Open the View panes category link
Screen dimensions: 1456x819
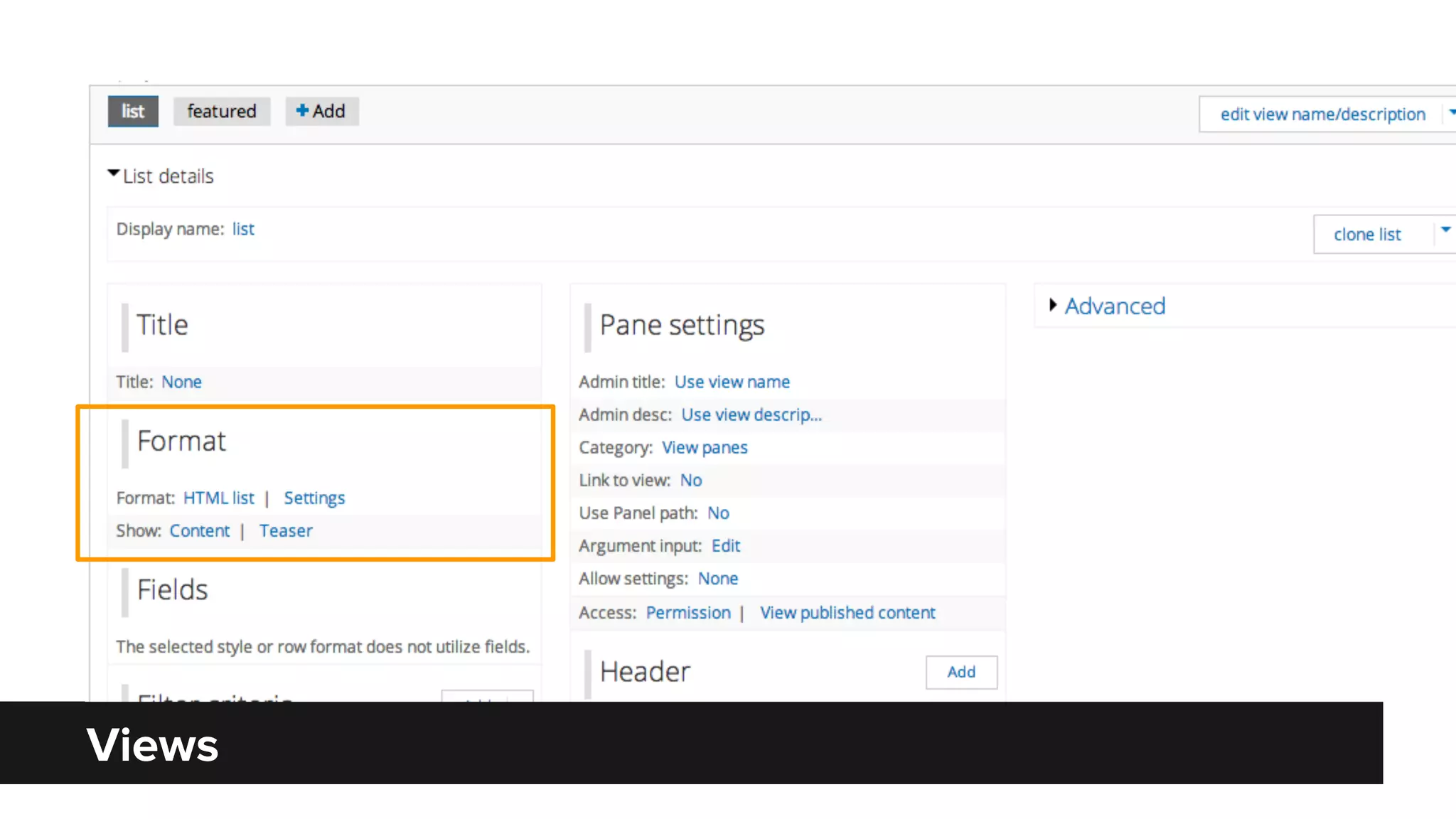[704, 447]
